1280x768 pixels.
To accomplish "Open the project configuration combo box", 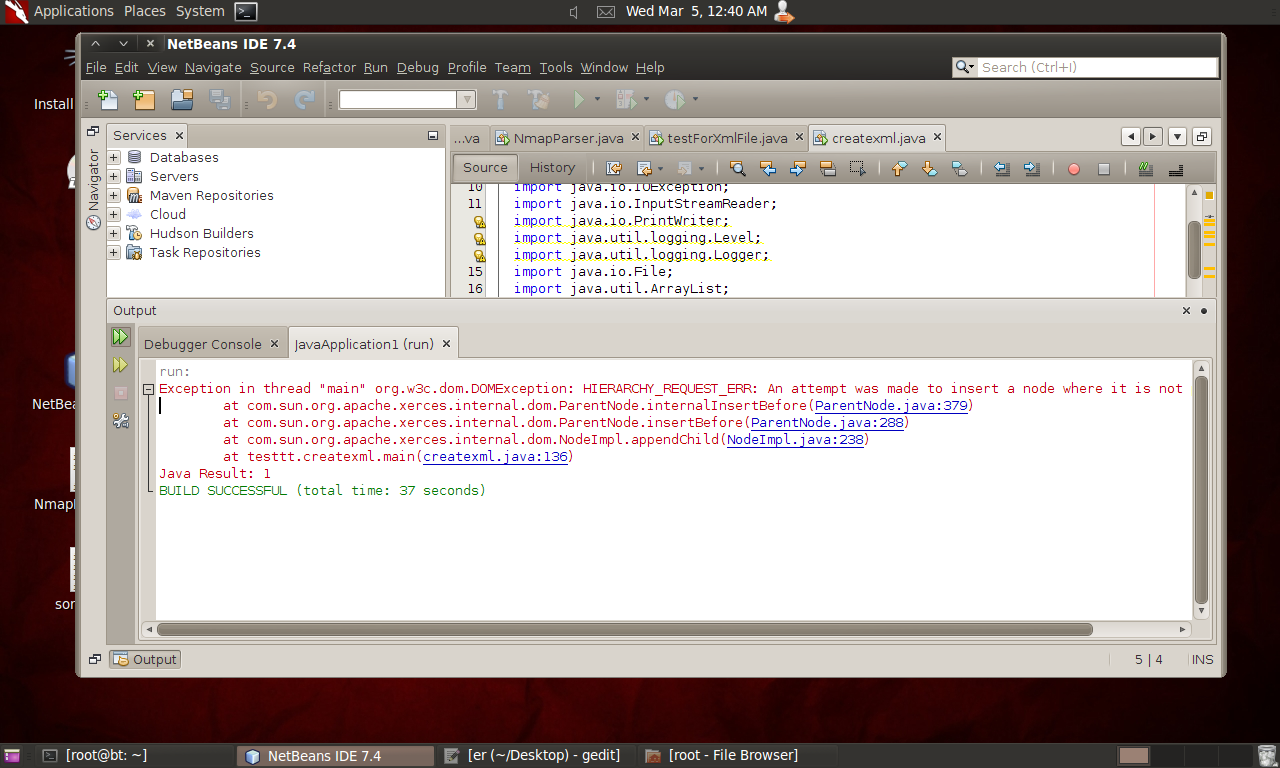I will tap(408, 99).
